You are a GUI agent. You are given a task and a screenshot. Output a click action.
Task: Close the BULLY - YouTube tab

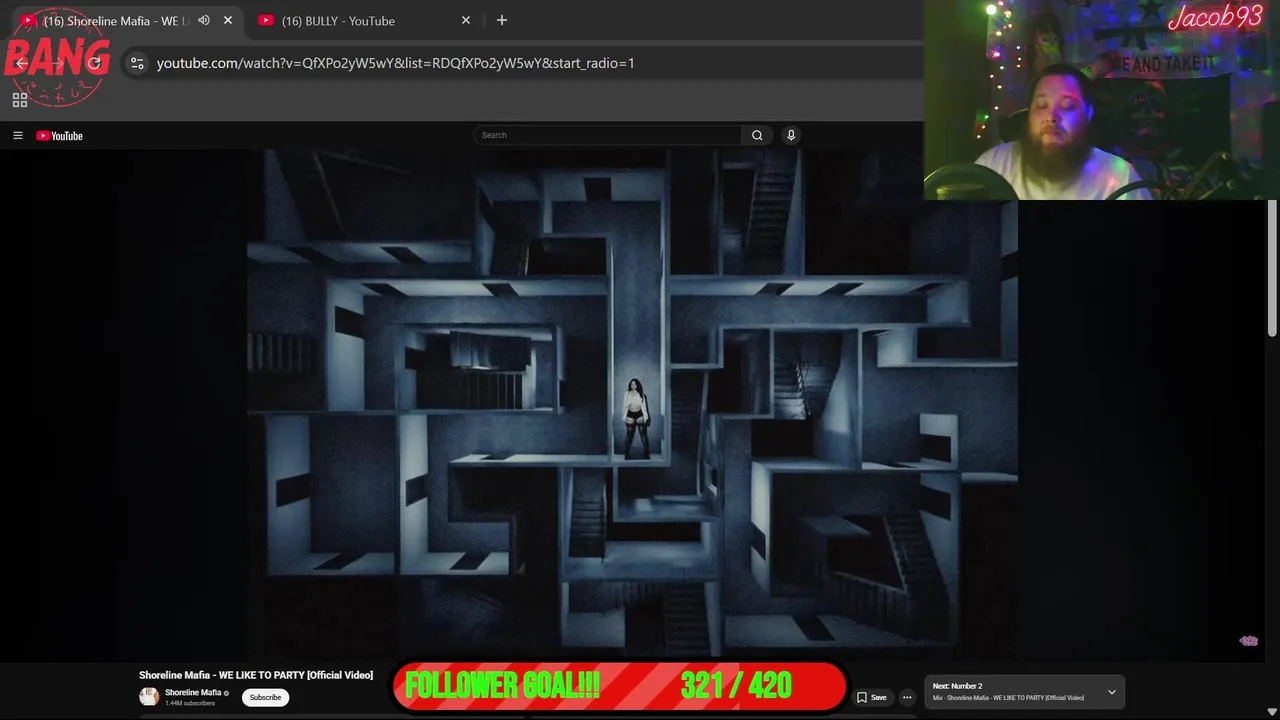466,20
